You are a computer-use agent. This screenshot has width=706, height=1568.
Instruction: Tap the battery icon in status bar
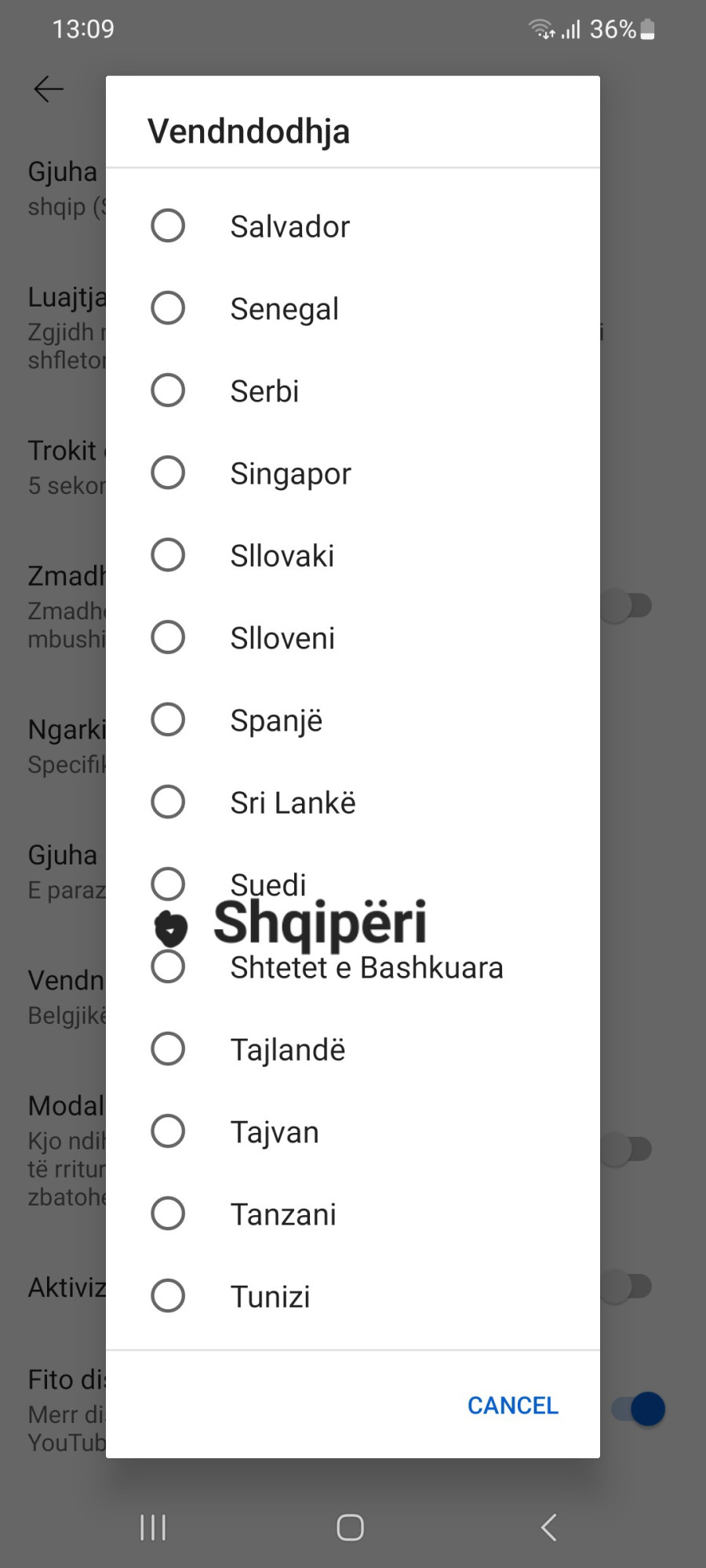click(647, 30)
